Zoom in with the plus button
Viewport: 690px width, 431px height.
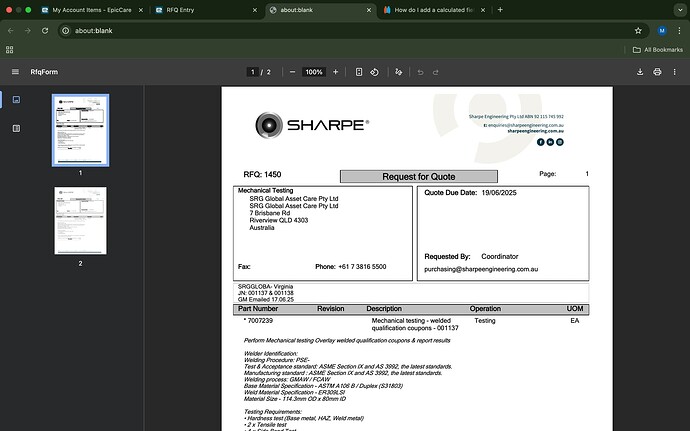[x=335, y=72]
